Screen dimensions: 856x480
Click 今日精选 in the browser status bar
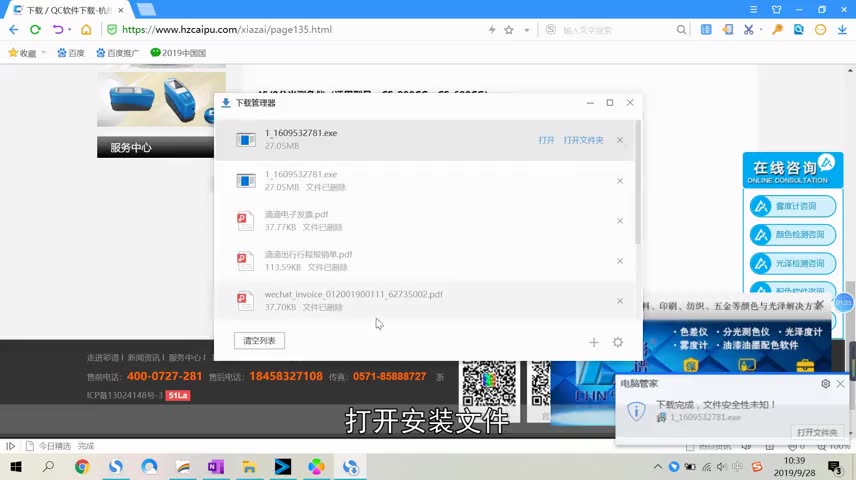click(x=55, y=446)
